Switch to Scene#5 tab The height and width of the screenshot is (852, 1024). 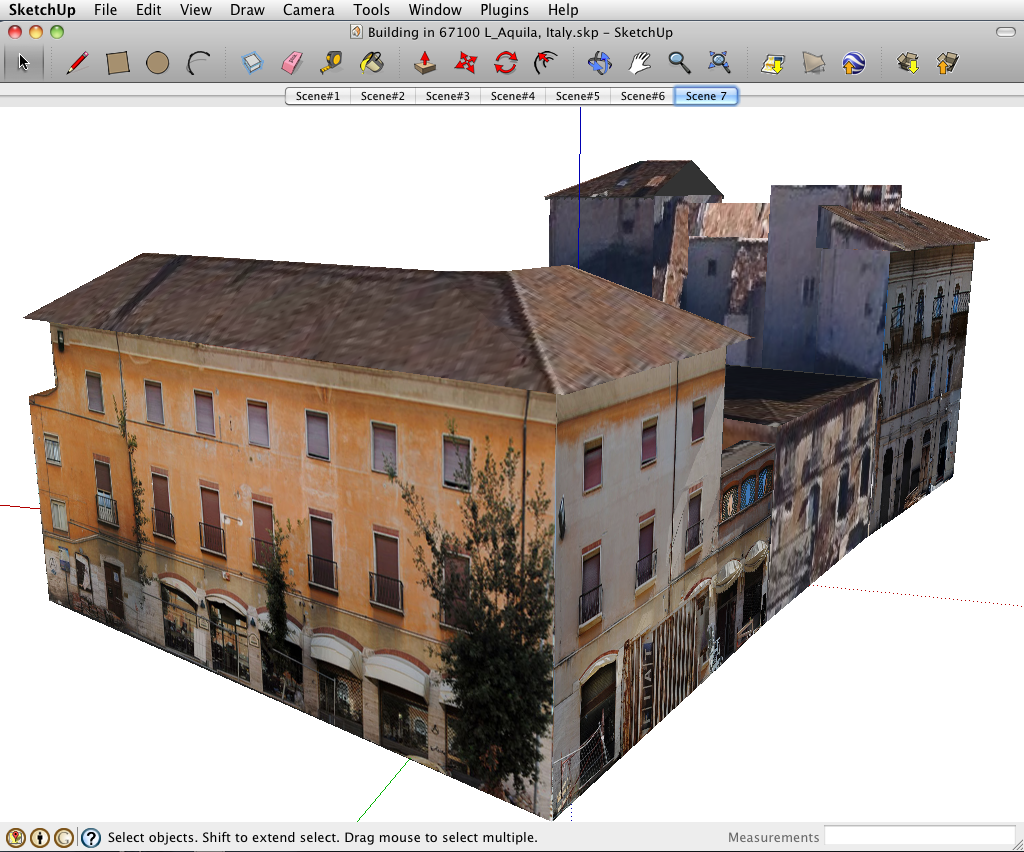577,96
